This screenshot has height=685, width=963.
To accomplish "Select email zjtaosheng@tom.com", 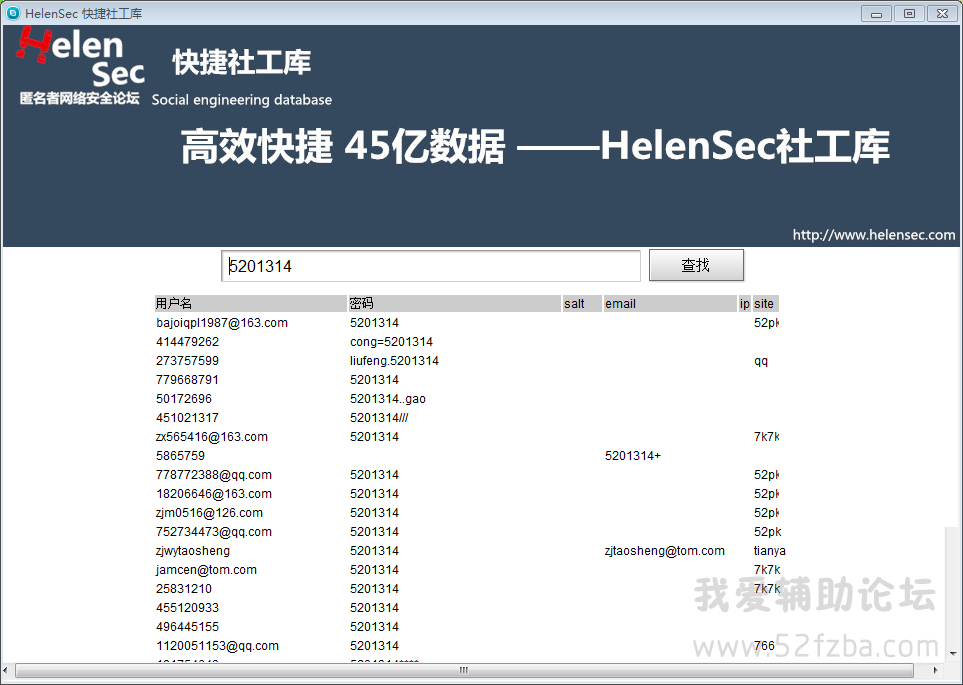I will point(665,551).
